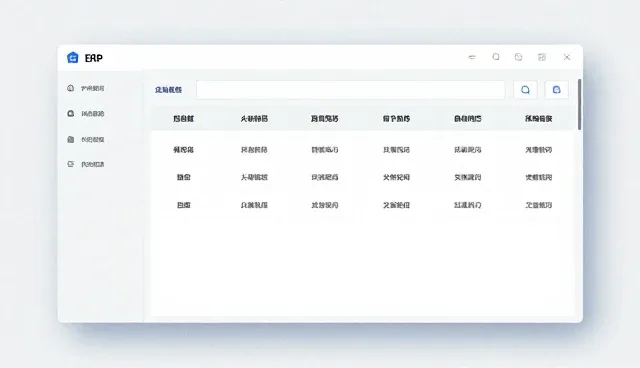The image size is (640, 368).
Task: Open the second sidebar menu item
Action: tap(86, 113)
